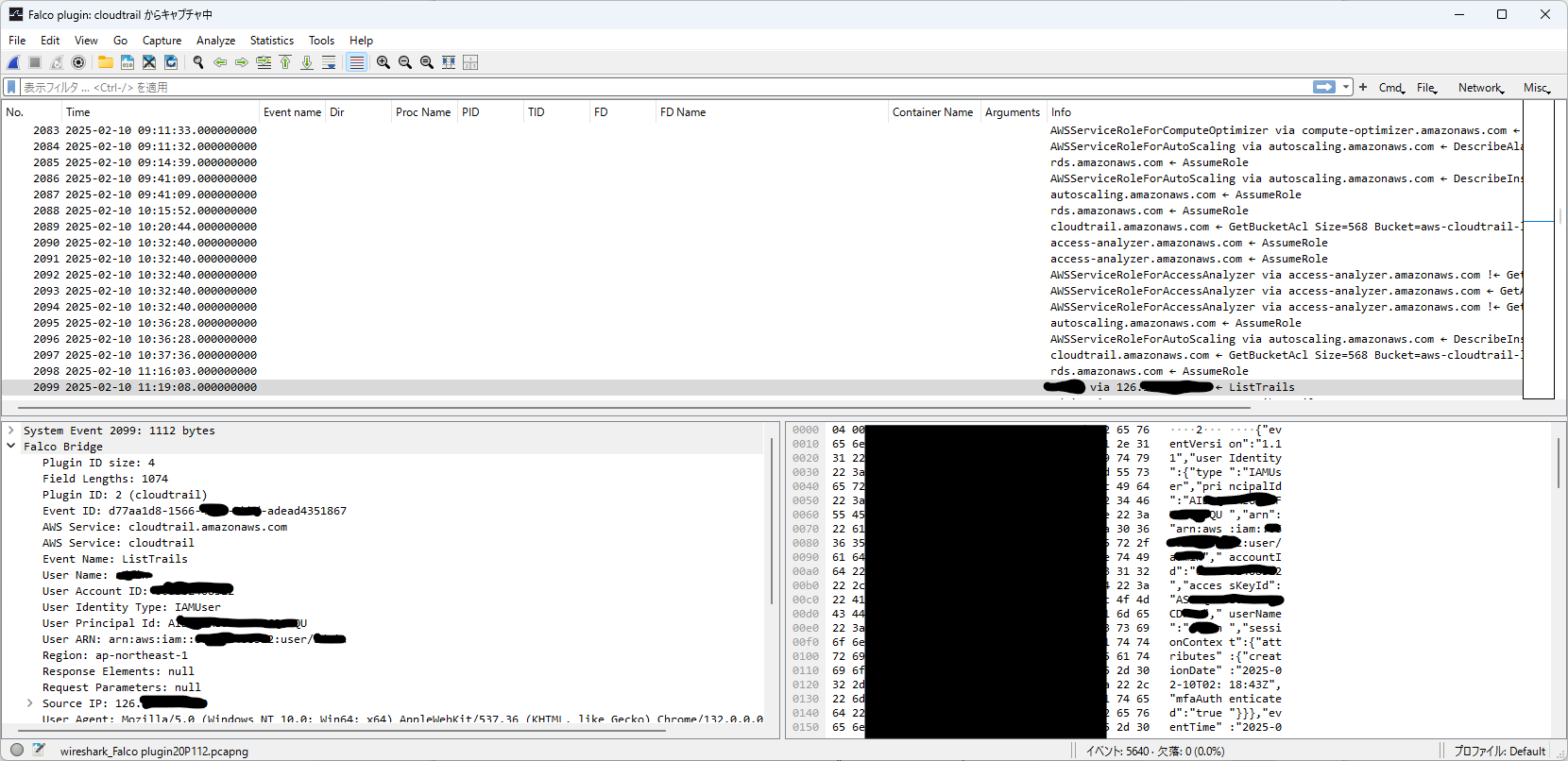Open the Analyze menu
This screenshot has width=1568, height=761.
pyautogui.click(x=215, y=41)
